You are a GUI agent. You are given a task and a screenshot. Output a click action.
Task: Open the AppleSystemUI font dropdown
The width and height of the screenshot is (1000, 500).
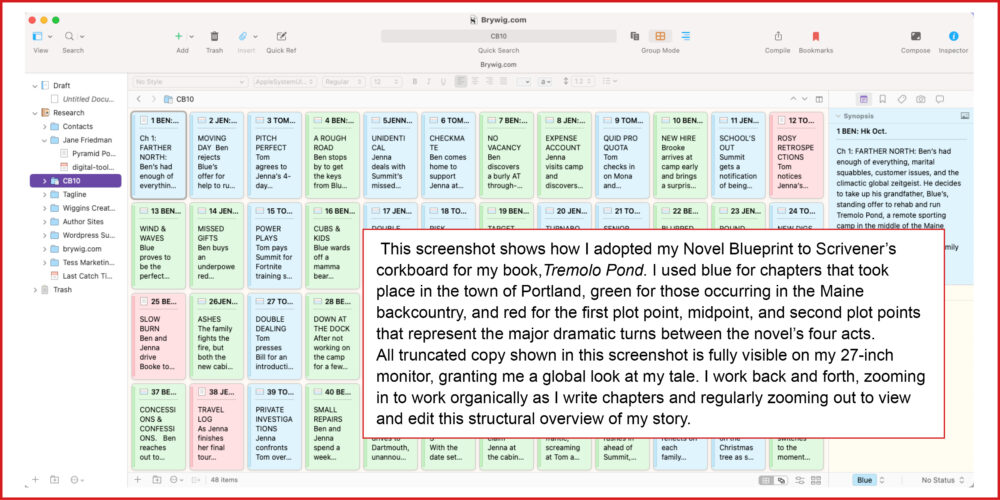click(284, 82)
